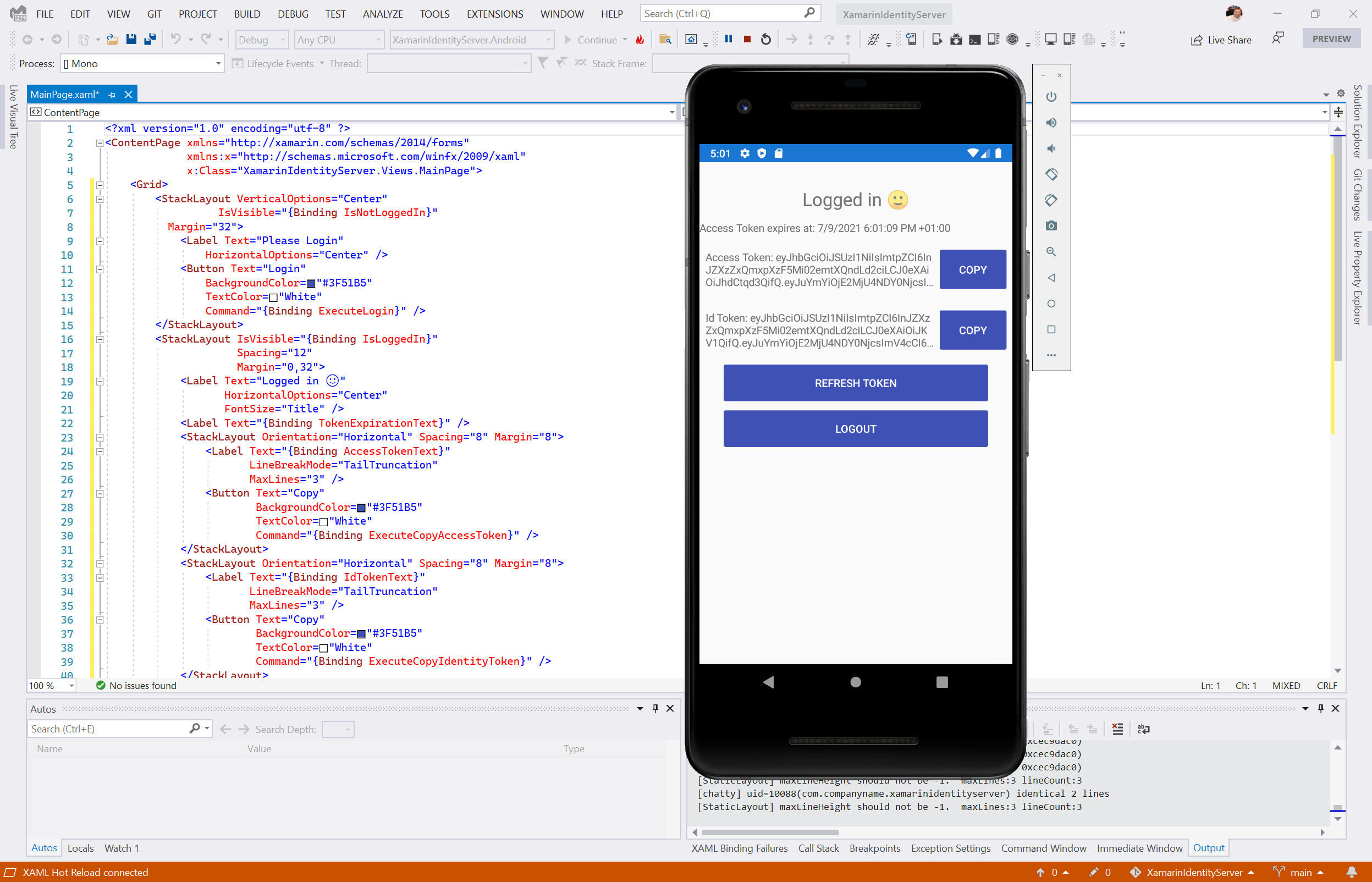Pin the MainPage.xaml tab

point(112,94)
